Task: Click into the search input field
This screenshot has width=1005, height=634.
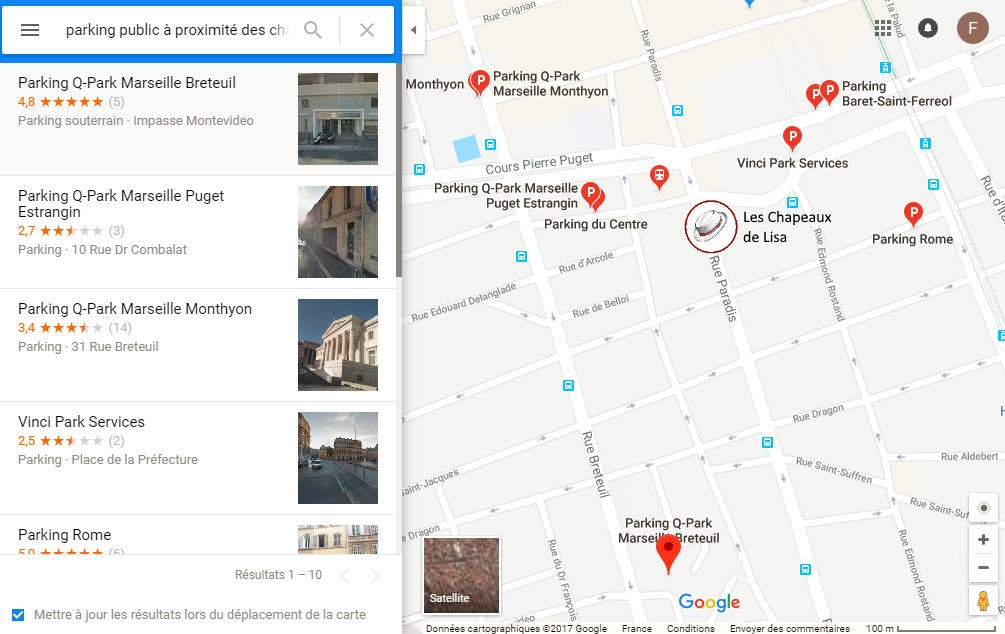Action: (178, 30)
